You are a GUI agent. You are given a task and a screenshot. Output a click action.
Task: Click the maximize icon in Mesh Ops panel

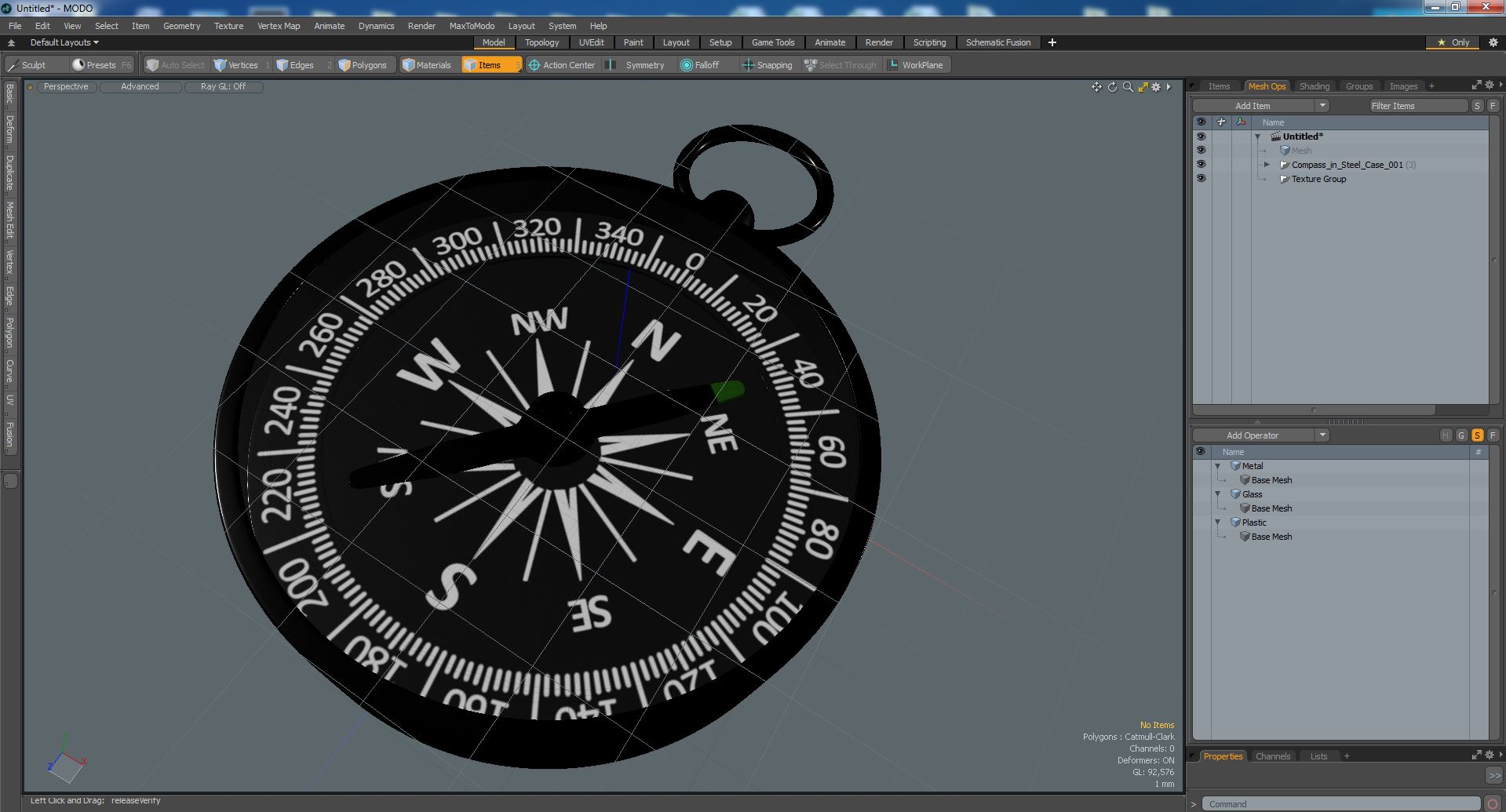[1476, 85]
